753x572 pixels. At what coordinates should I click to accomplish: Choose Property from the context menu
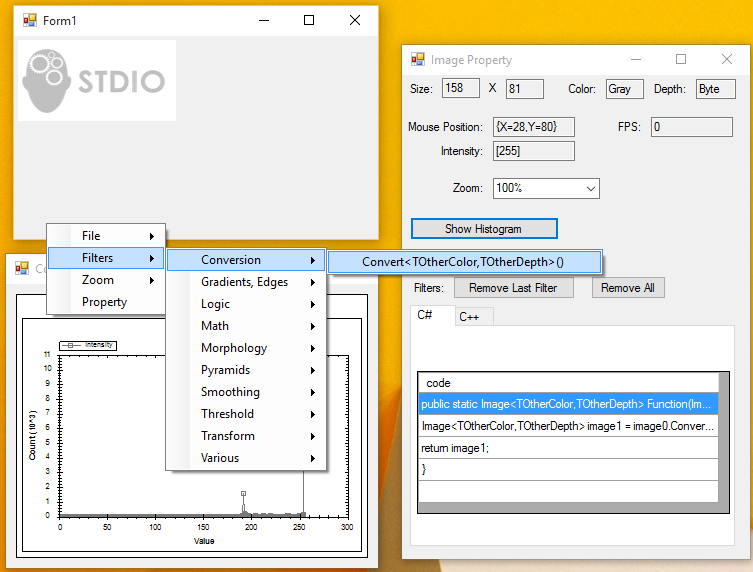tap(106, 302)
